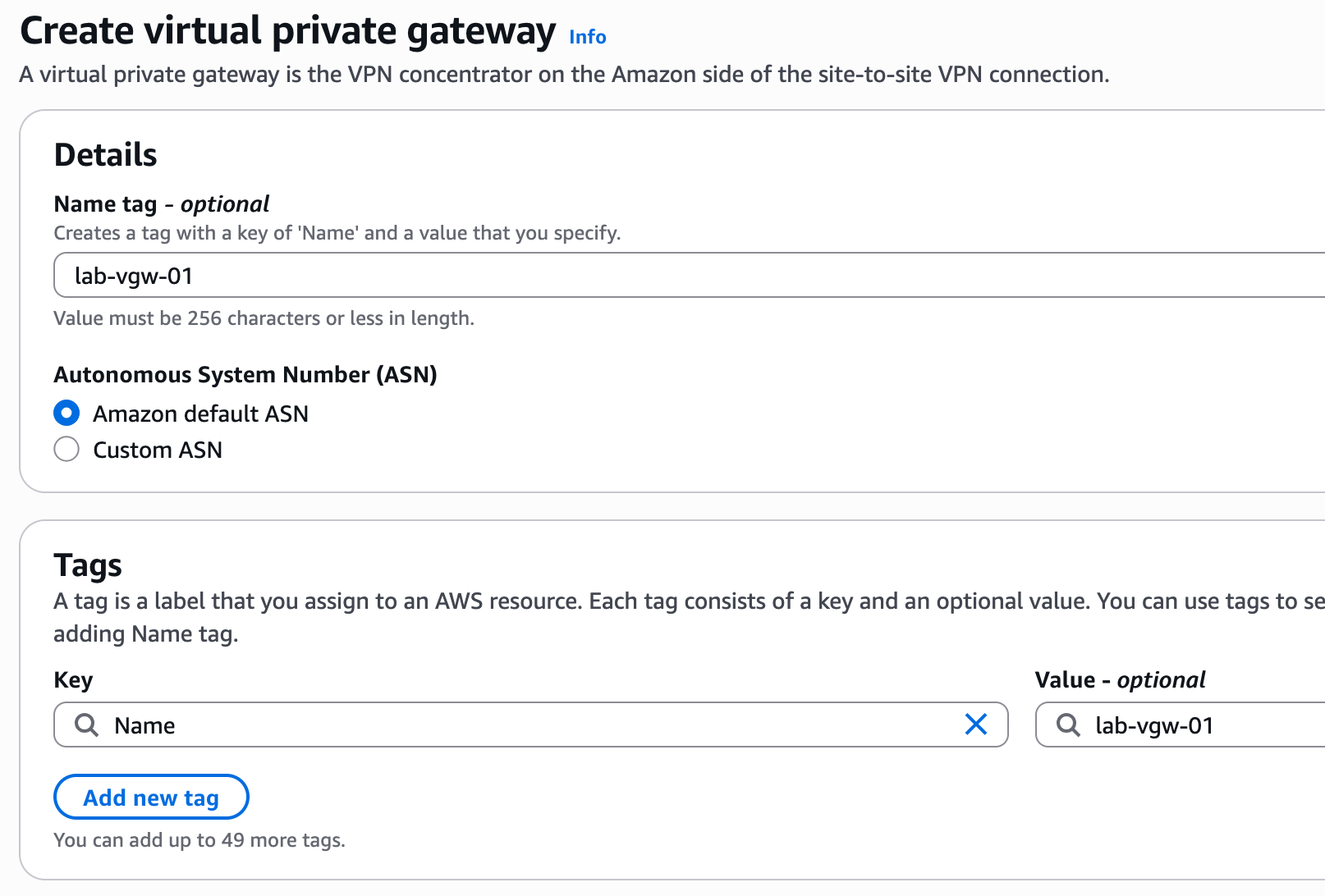Click the Autonomous System Number (ASN) label
Image resolution: width=1325 pixels, height=896 pixels.
click(x=245, y=374)
